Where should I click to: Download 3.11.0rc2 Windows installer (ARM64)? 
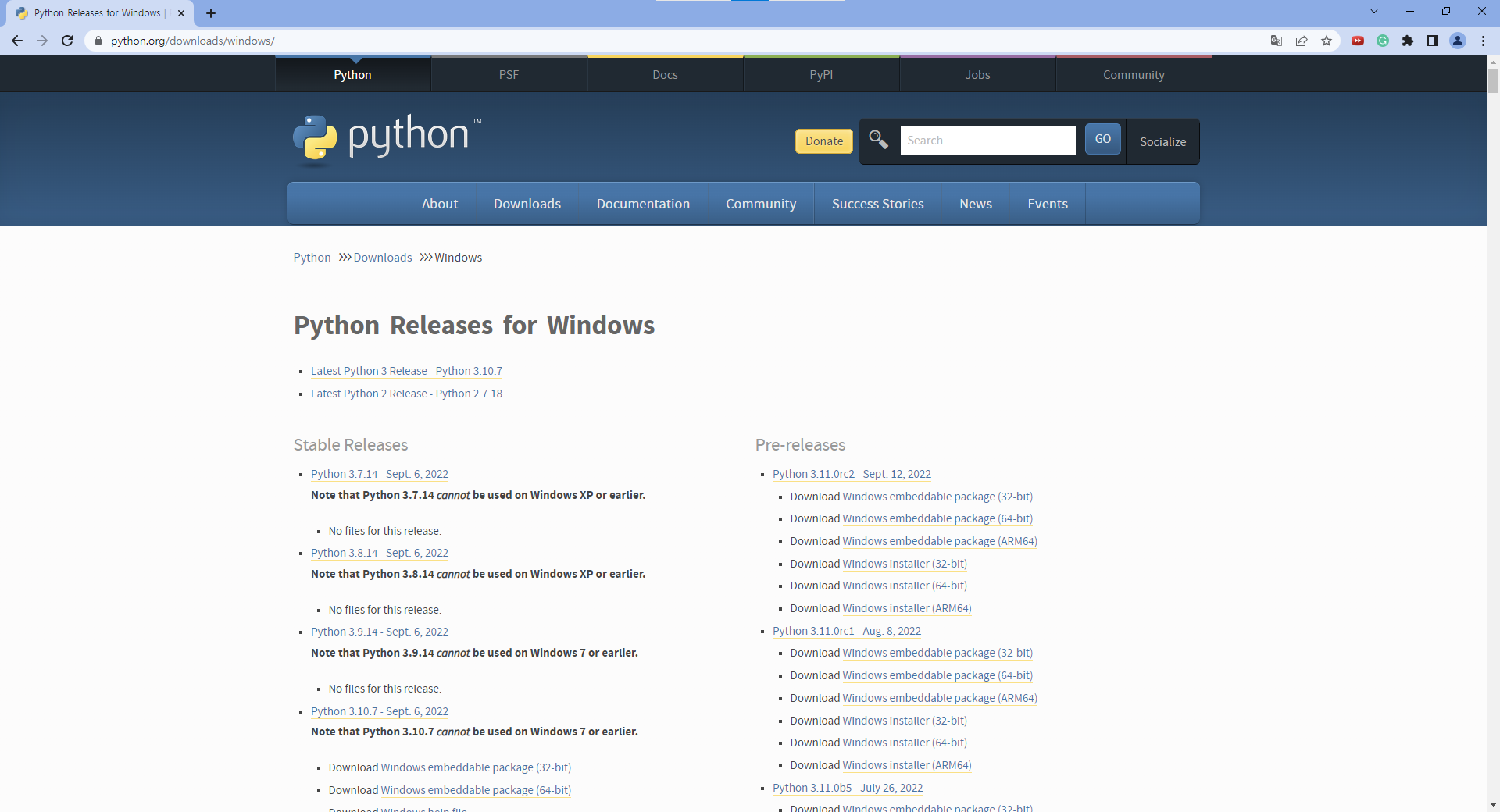[907, 608]
